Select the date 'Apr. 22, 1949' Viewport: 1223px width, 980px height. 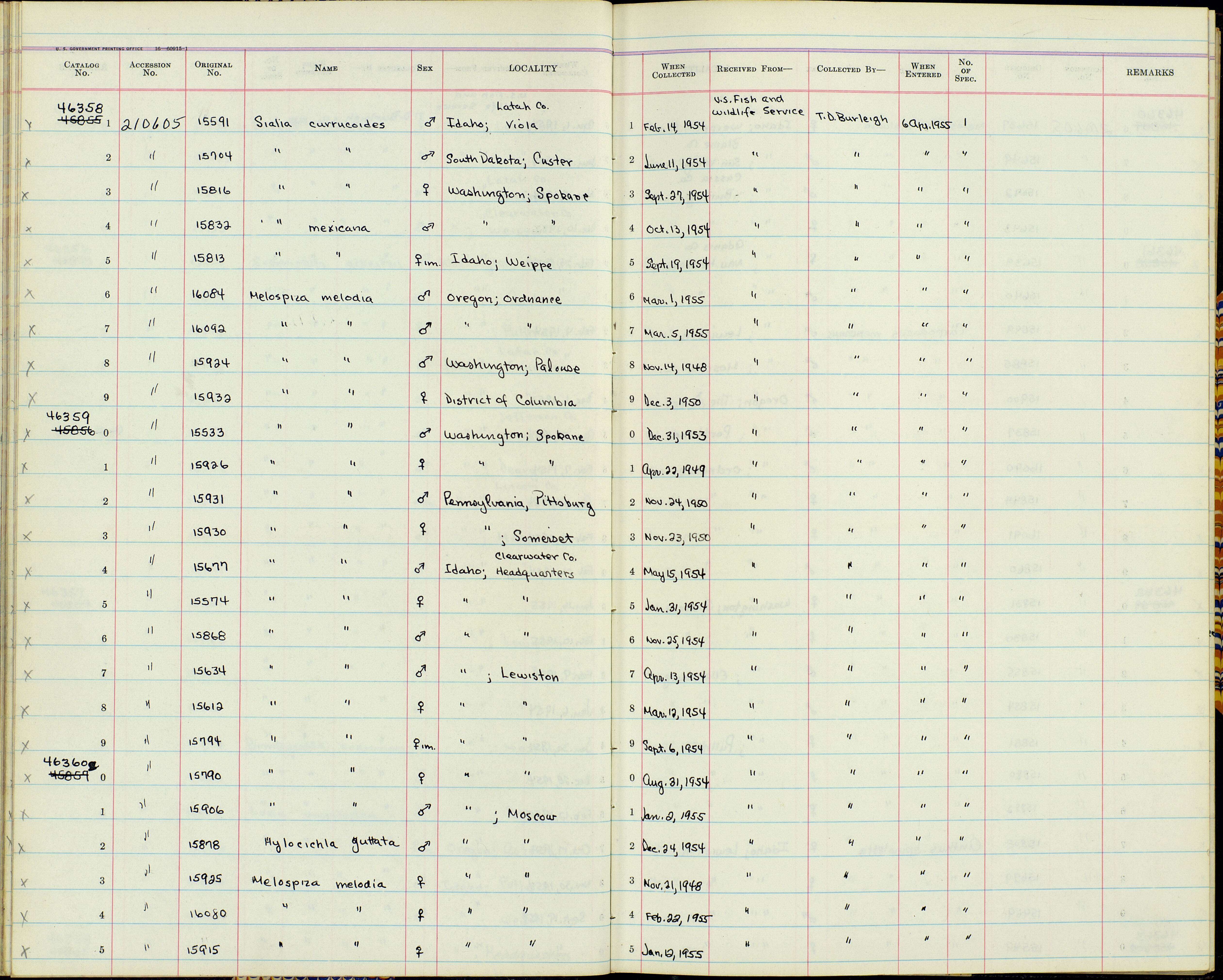674,470
